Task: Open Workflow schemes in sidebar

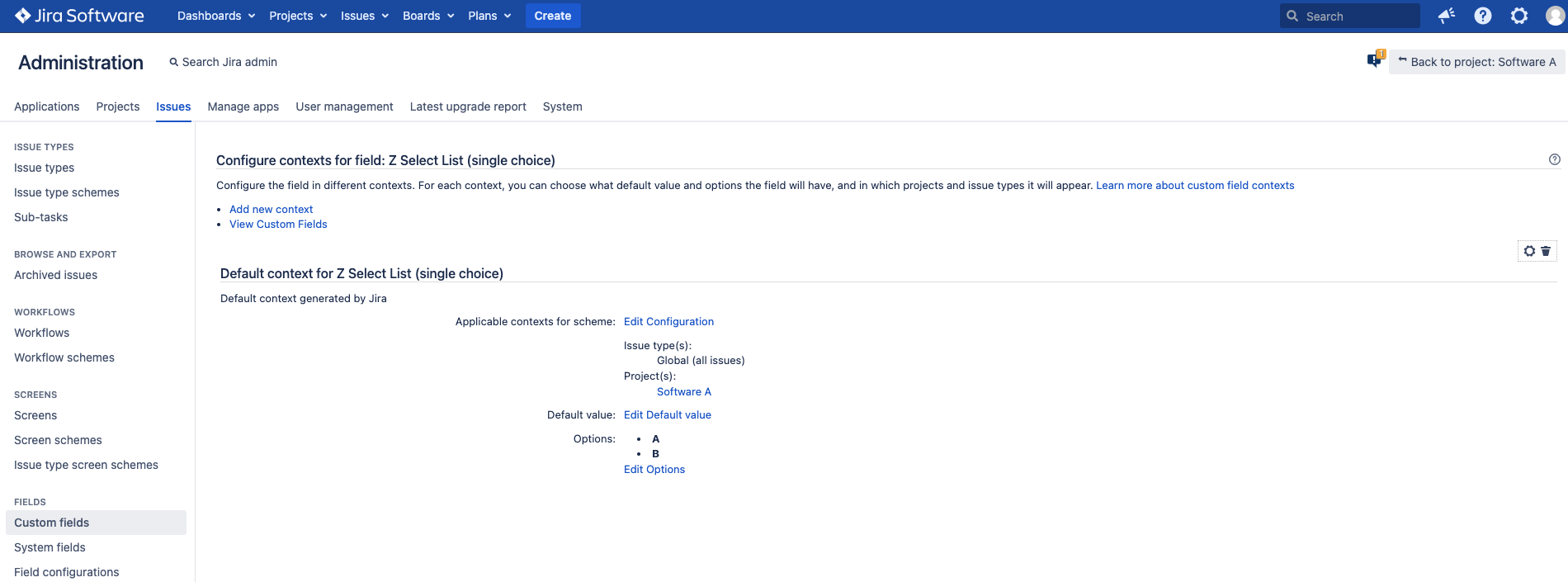Action: [x=64, y=357]
